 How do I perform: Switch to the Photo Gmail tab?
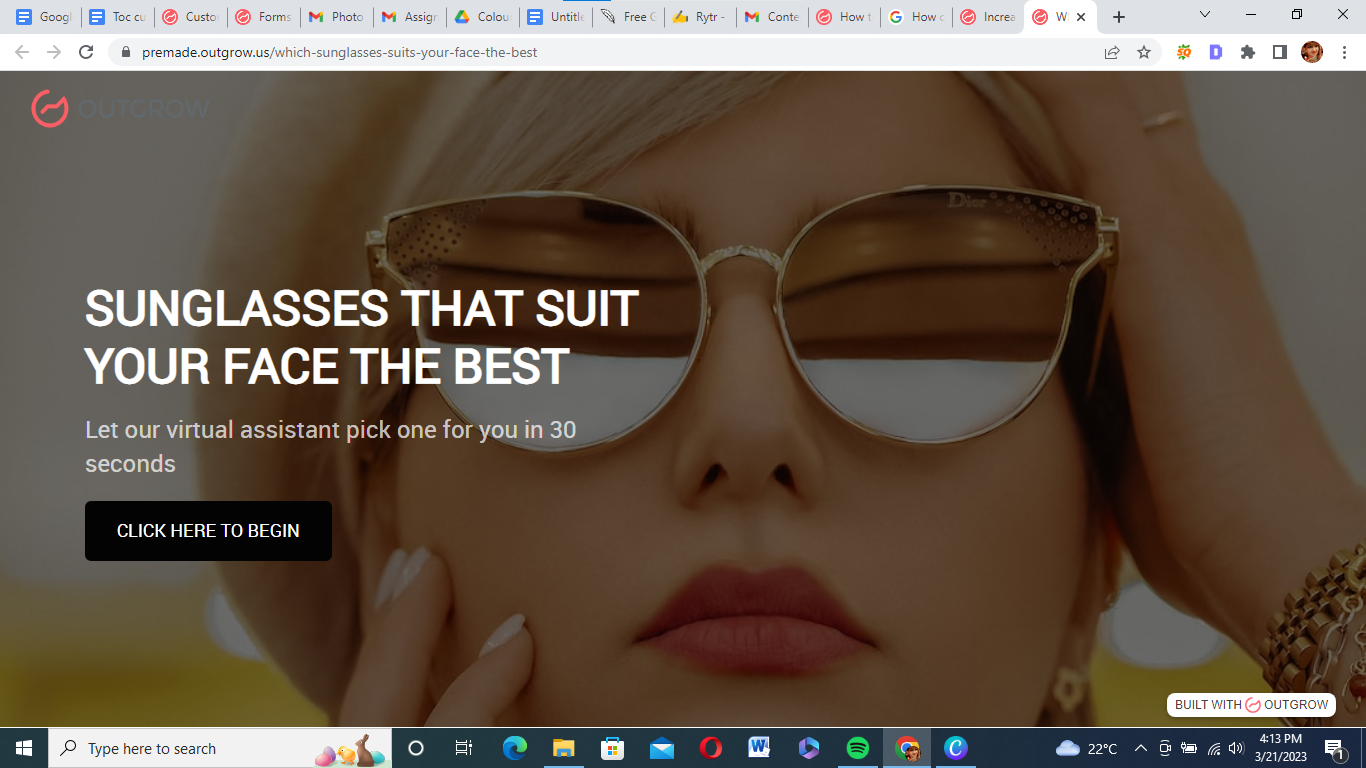[337, 17]
